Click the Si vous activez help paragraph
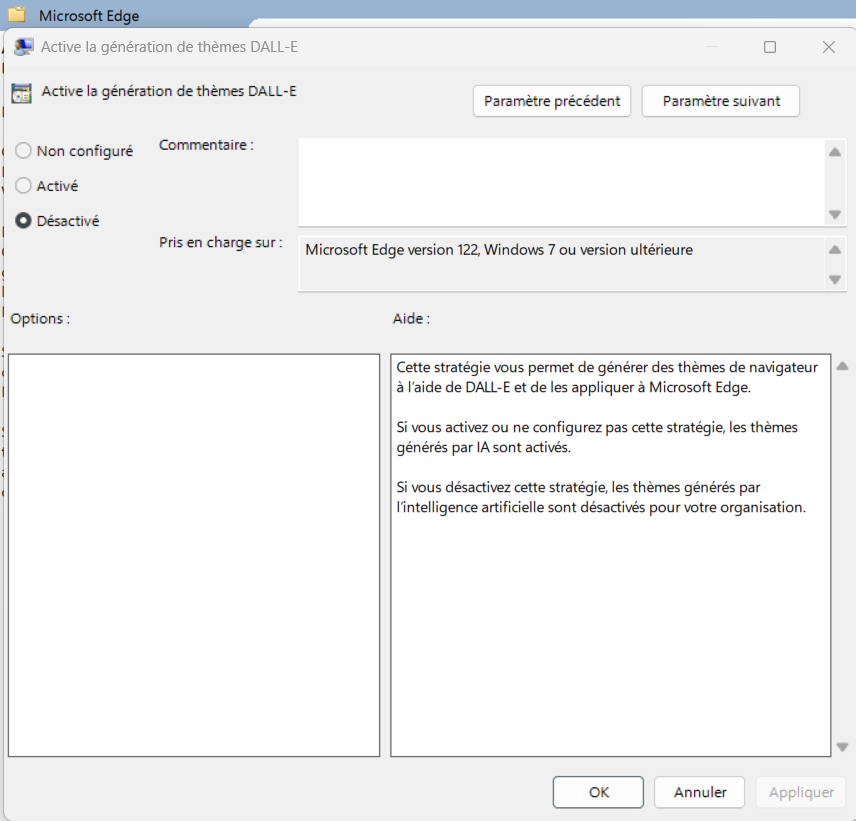Screen dimensions: 856x821 (x=597, y=437)
